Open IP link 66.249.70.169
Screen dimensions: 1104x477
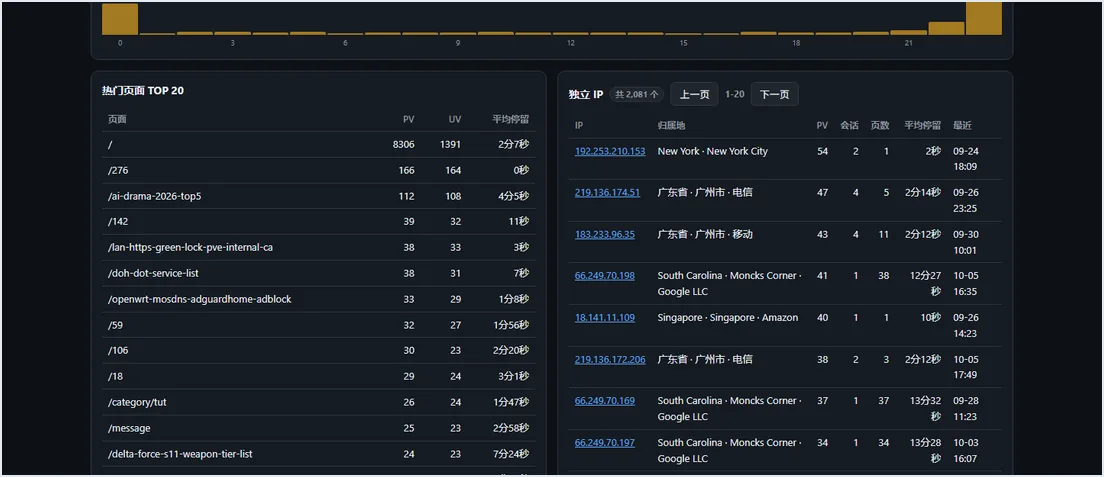tap(605, 401)
